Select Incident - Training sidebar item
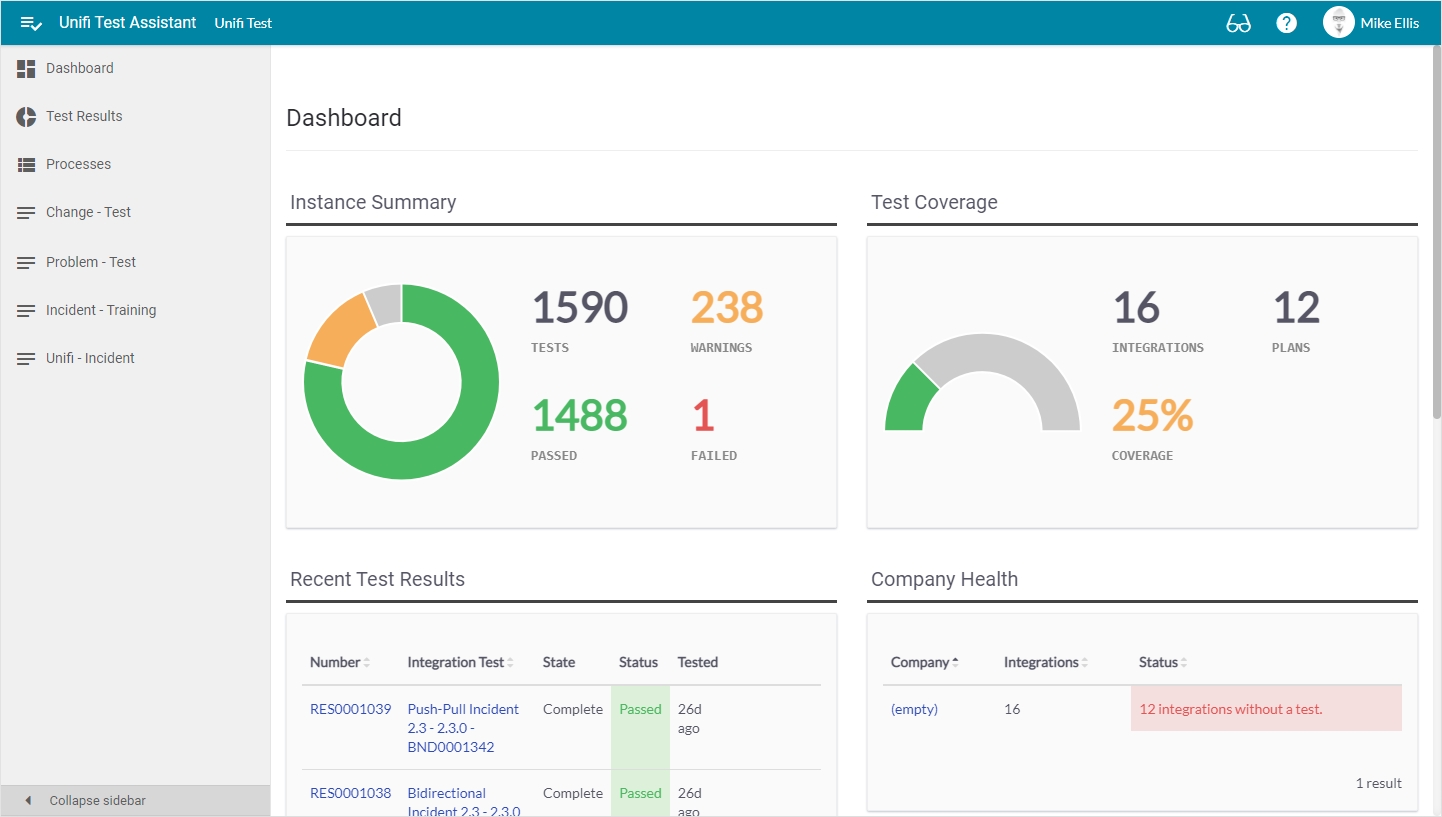 (100, 310)
